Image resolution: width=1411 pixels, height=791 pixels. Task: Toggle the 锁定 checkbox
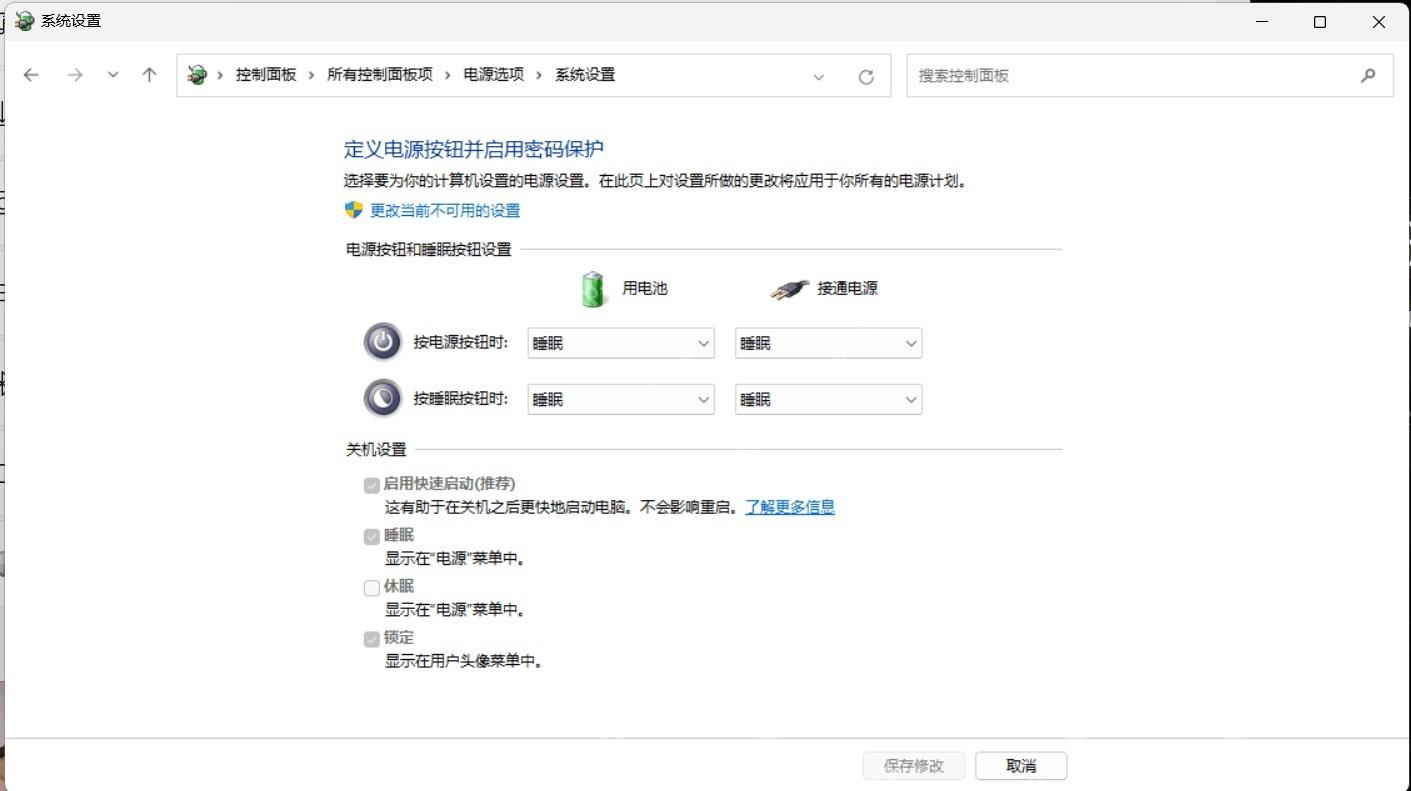[x=372, y=639]
